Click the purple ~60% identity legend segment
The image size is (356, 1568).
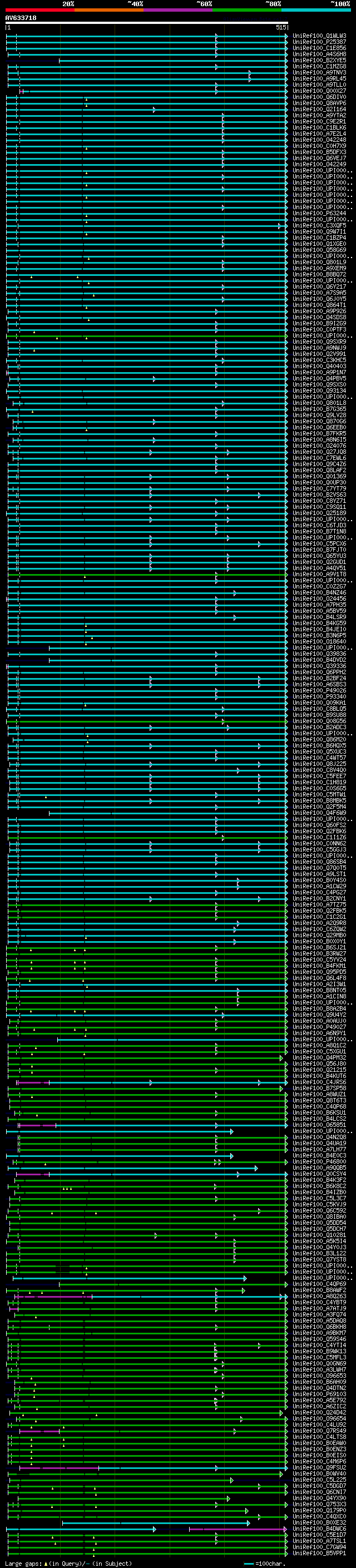click(179, 10)
